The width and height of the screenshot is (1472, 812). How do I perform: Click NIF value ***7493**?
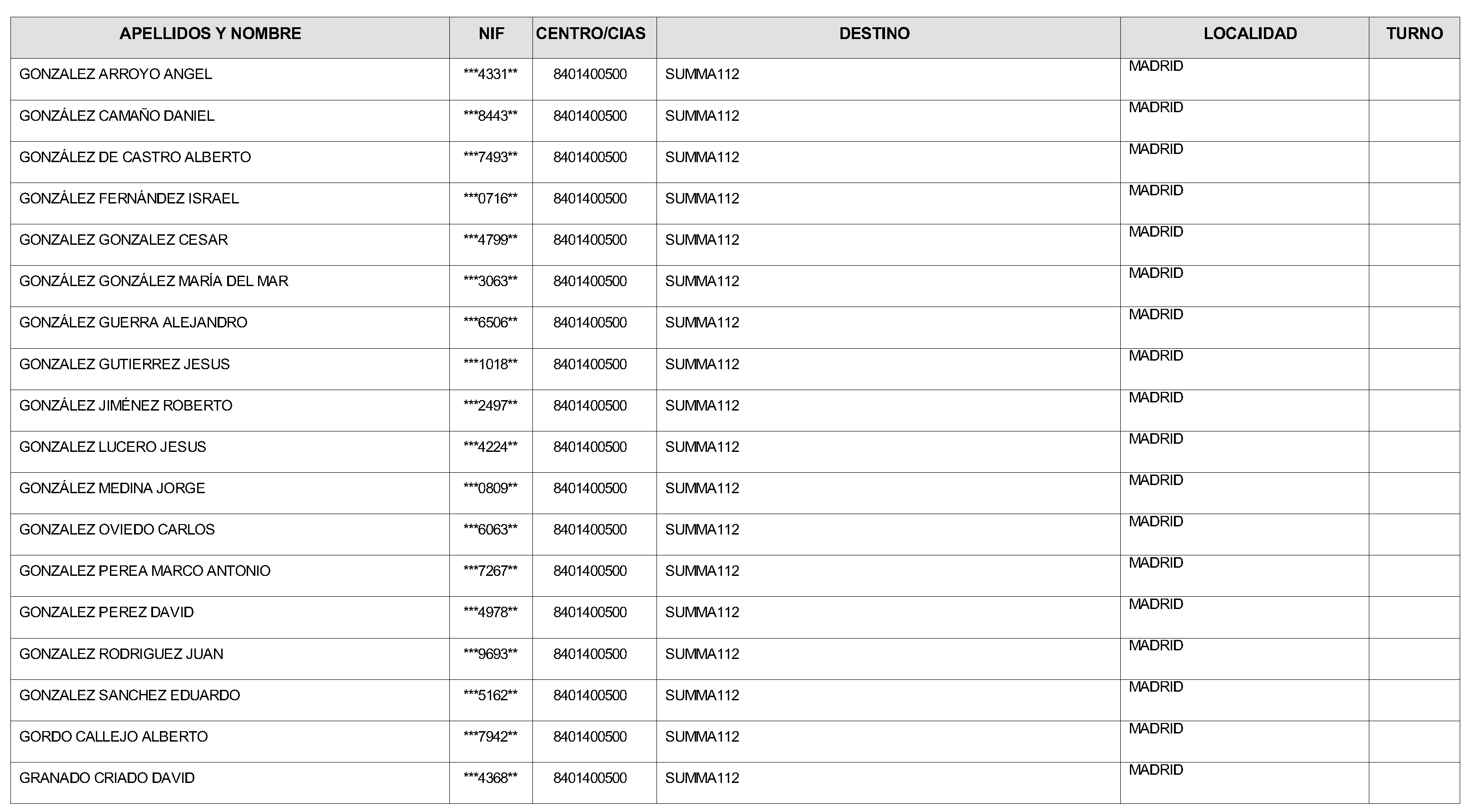490,158
